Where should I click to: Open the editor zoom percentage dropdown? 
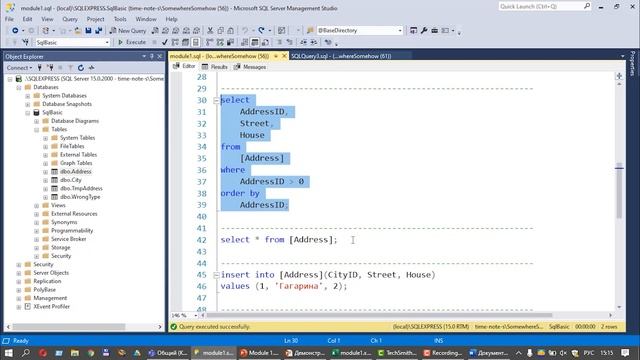196,316
